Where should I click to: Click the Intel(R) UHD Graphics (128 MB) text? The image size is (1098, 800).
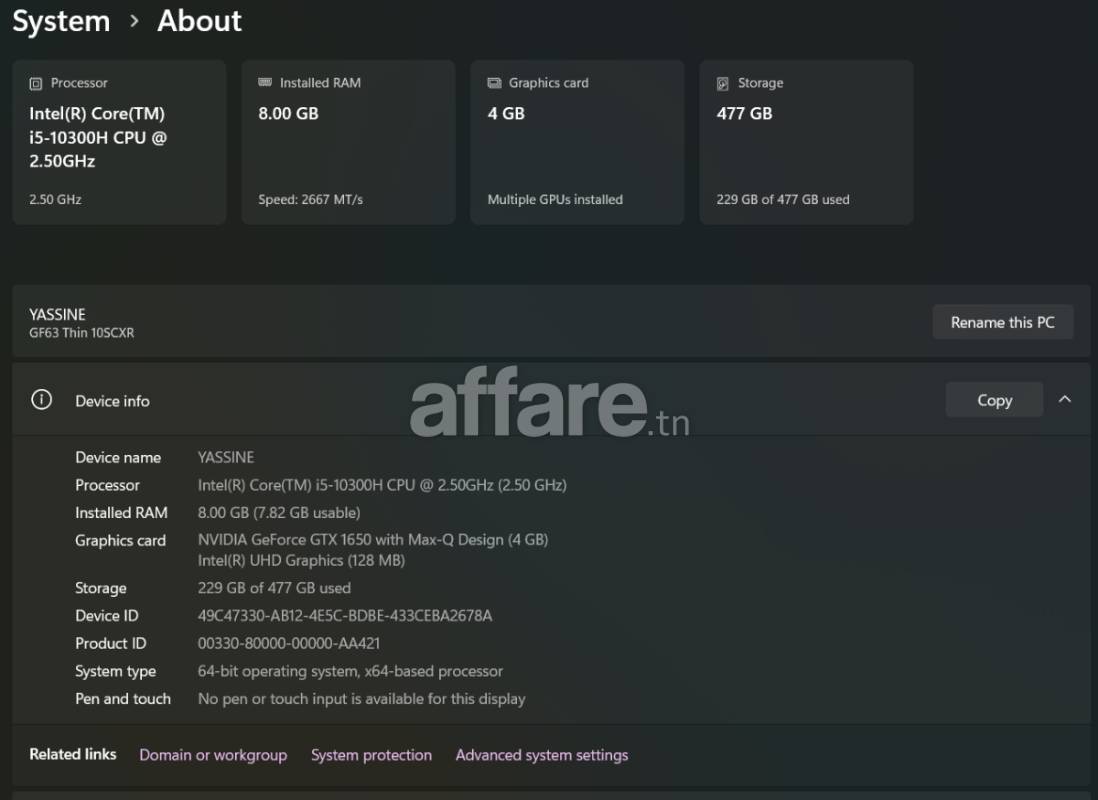click(x=301, y=560)
